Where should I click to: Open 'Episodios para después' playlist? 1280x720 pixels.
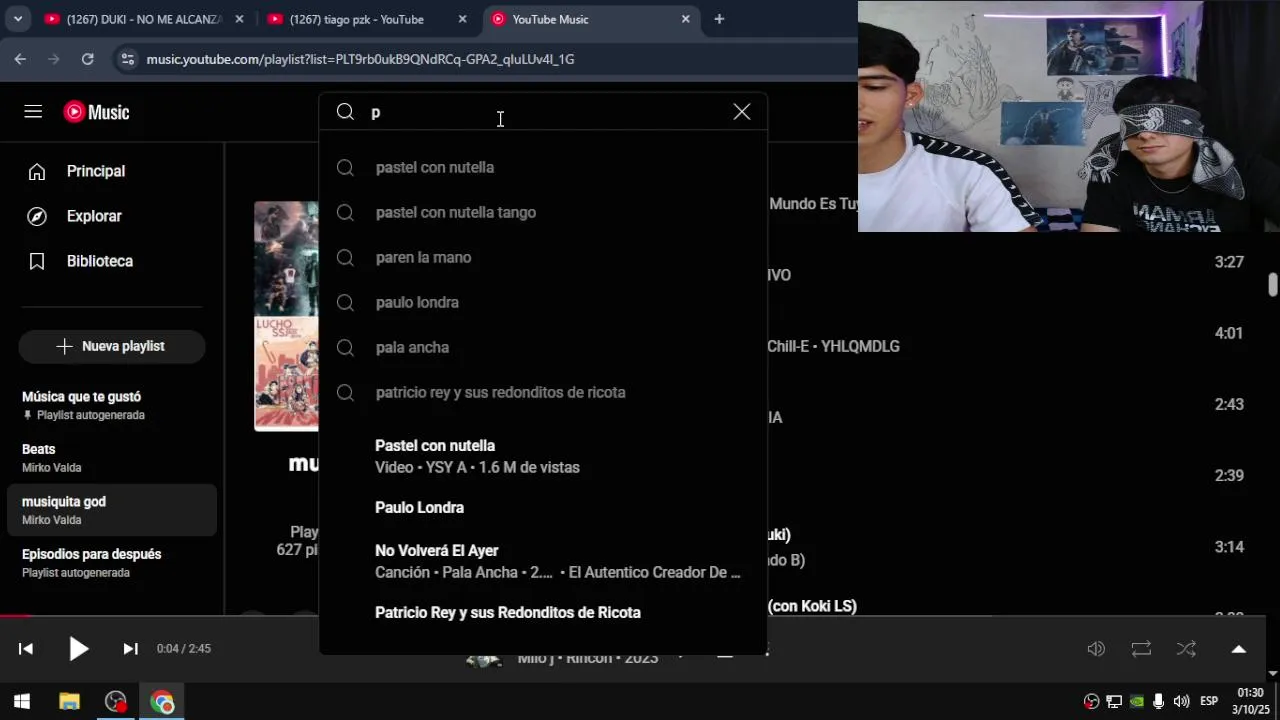tap(112, 562)
